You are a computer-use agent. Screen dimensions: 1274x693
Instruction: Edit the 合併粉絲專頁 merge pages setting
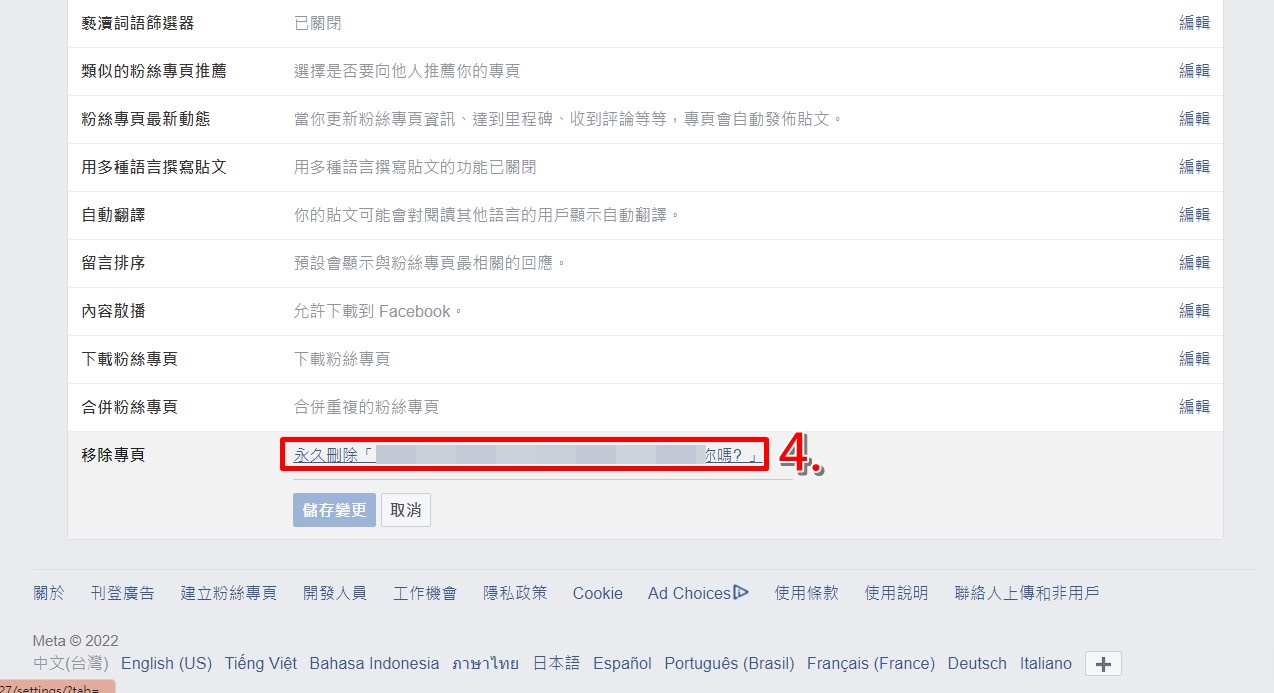pyautogui.click(x=1194, y=407)
